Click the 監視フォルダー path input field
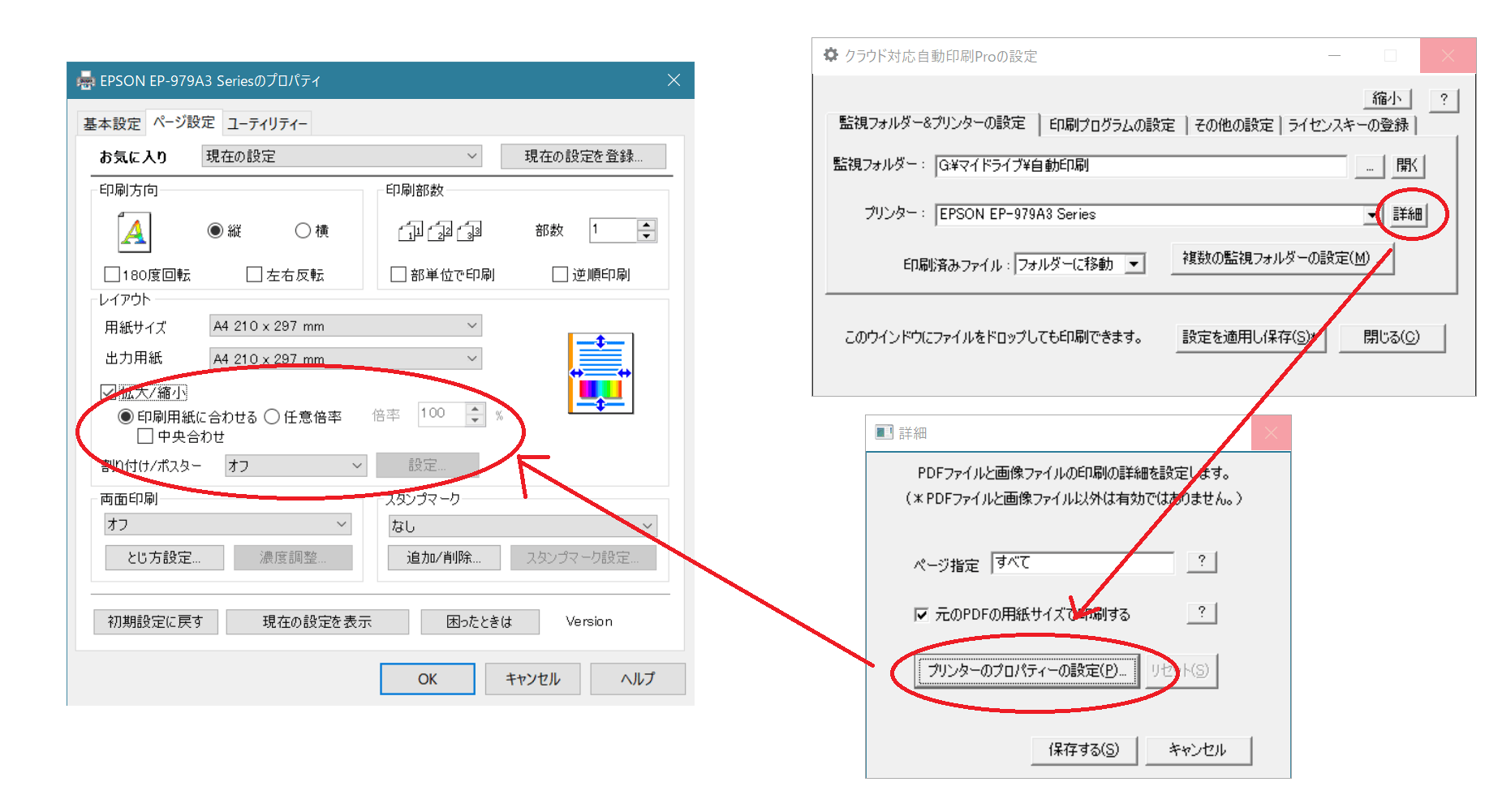The width and height of the screenshot is (1485, 812). pyautogui.click(x=1141, y=165)
